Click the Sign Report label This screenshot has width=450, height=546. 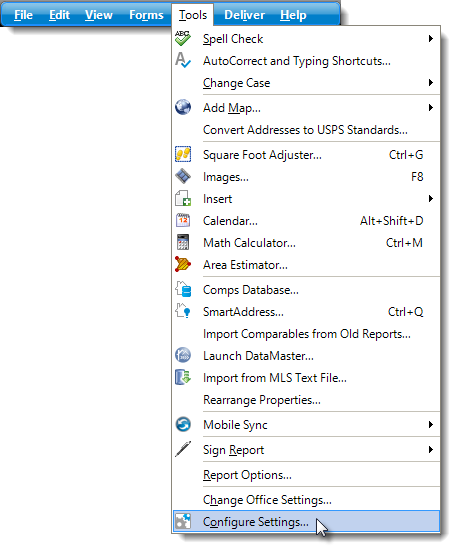pos(233,450)
